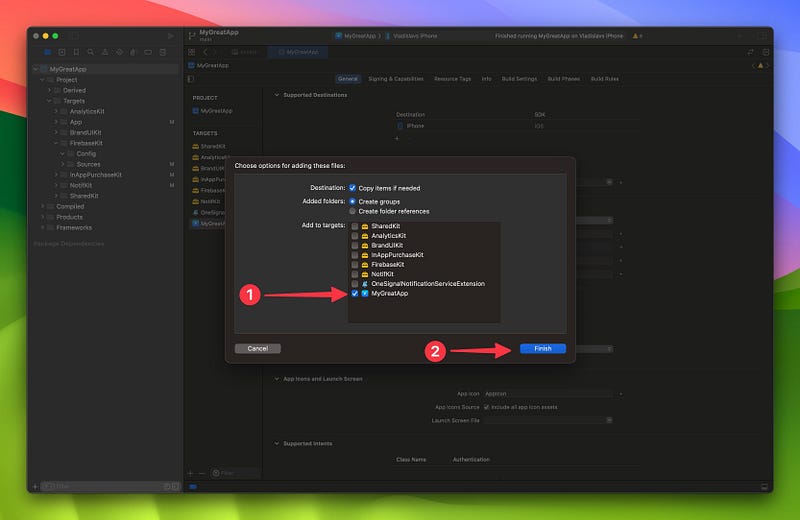Image resolution: width=800 pixels, height=520 pixels.
Task: Switch to the General tab
Action: click(347, 79)
